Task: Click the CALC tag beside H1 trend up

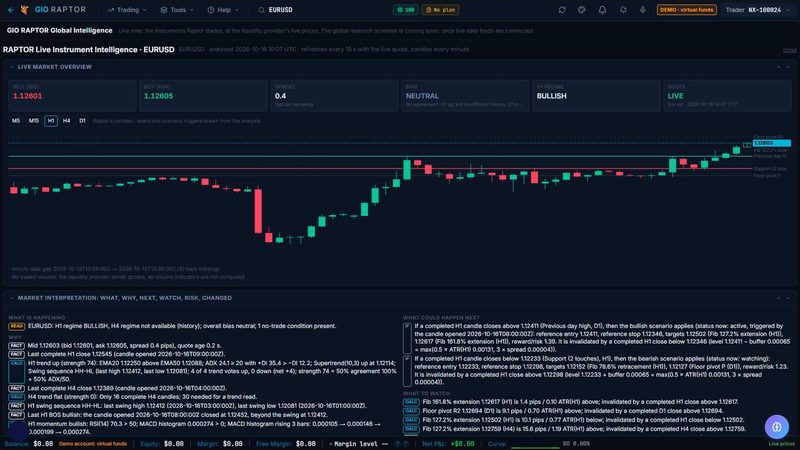Action: pyautogui.click(x=16, y=371)
